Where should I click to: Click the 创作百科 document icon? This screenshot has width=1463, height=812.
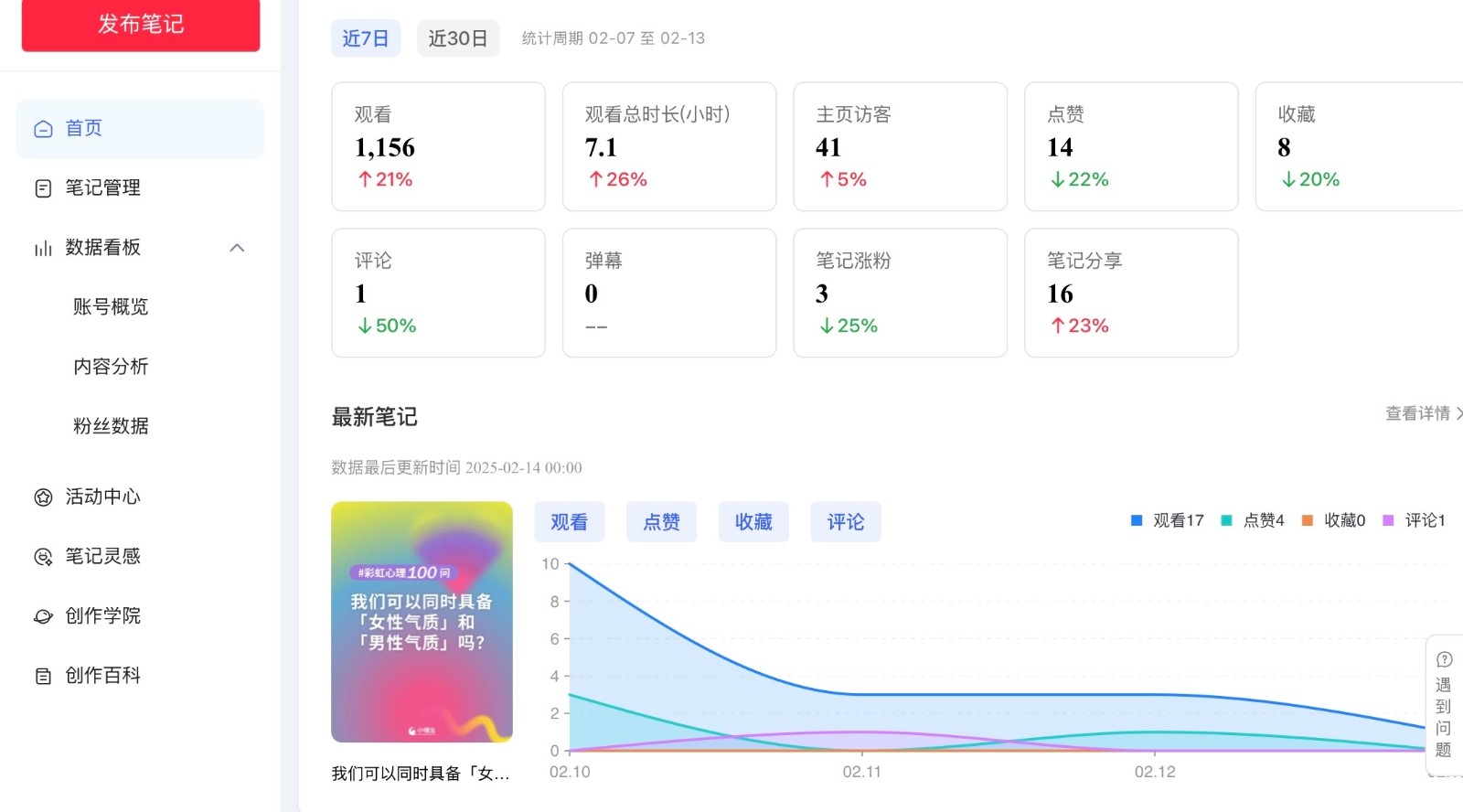(43, 677)
